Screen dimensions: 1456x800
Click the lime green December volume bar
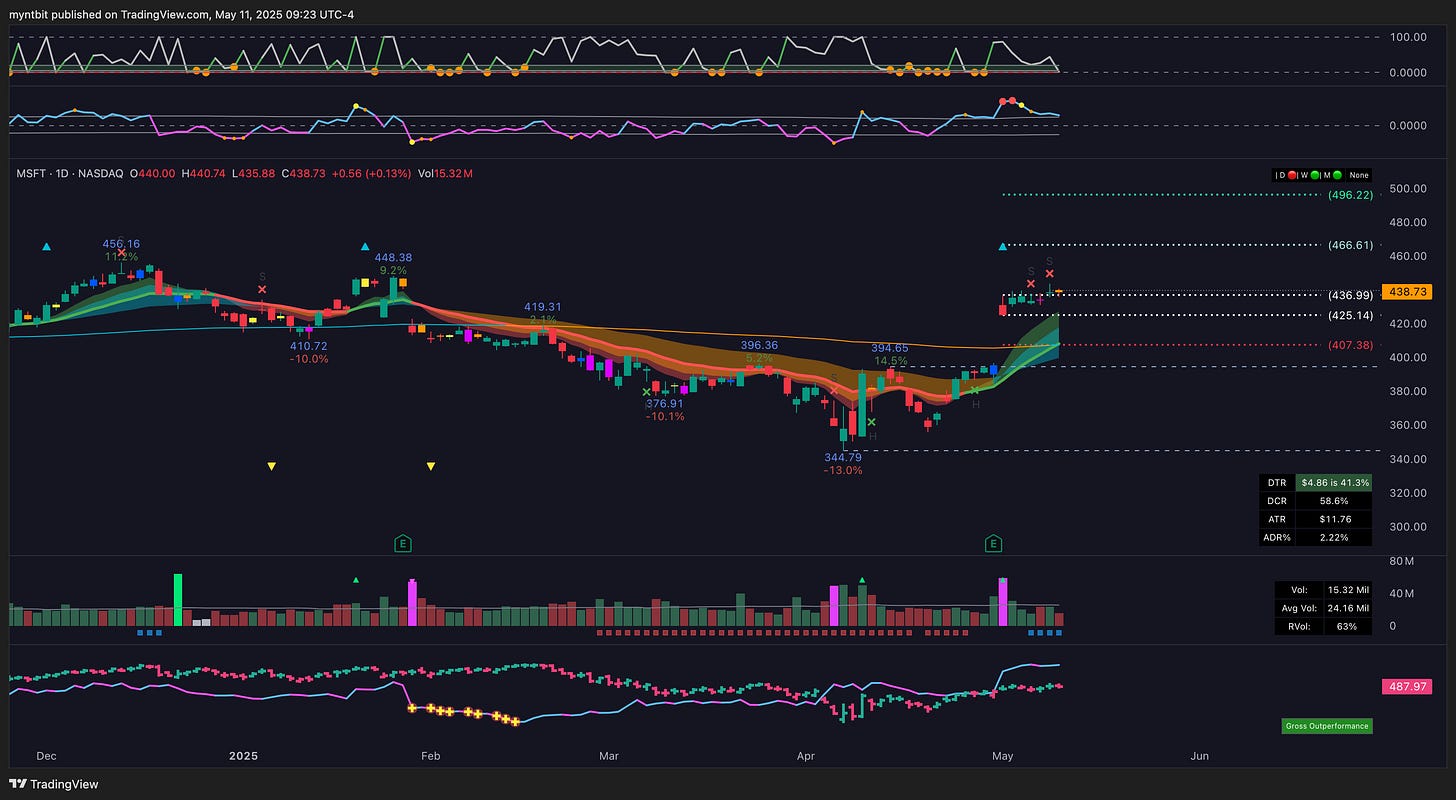pyautogui.click(x=178, y=600)
